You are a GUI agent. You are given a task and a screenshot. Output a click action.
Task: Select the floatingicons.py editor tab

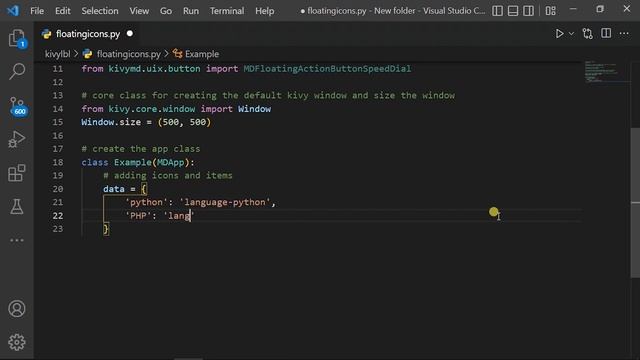(x=86, y=34)
